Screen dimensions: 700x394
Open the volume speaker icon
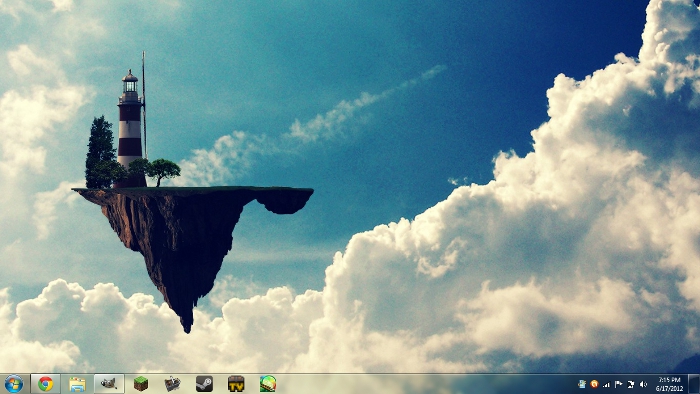tap(643, 384)
